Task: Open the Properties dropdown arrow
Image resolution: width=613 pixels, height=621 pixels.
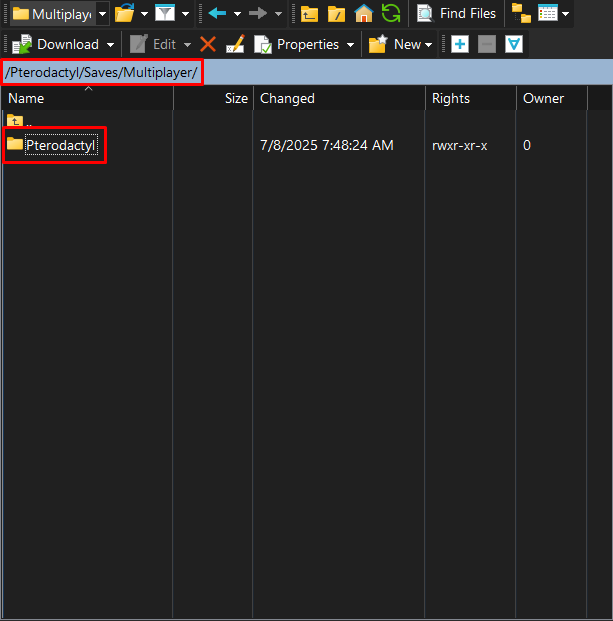Action: click(x=350, y=44)
